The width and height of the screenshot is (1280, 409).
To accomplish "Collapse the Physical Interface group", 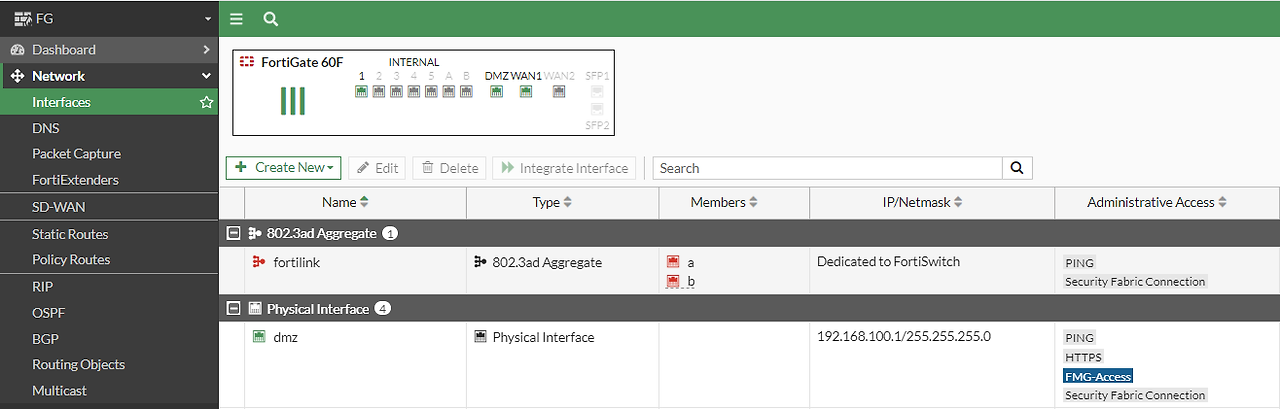I will coord(234,308).
